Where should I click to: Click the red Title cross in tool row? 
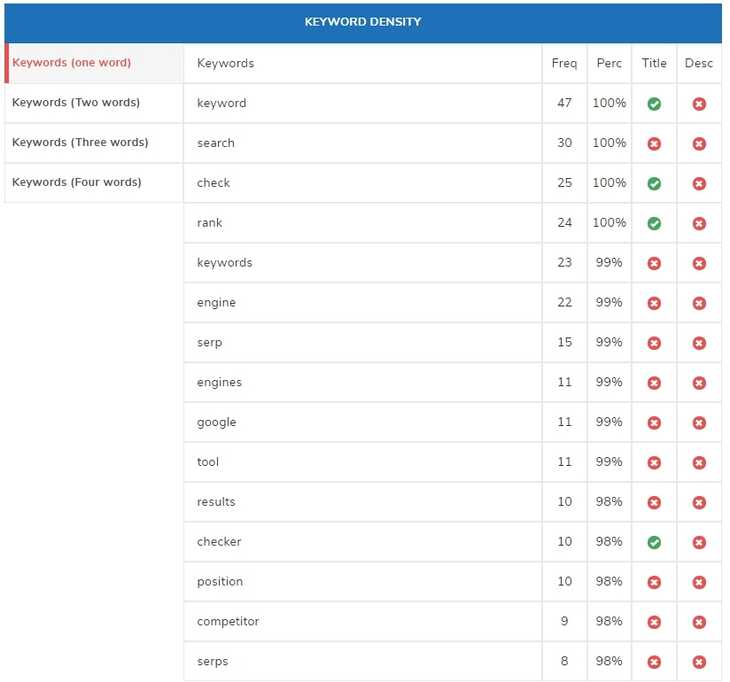(x=654, y=463)
